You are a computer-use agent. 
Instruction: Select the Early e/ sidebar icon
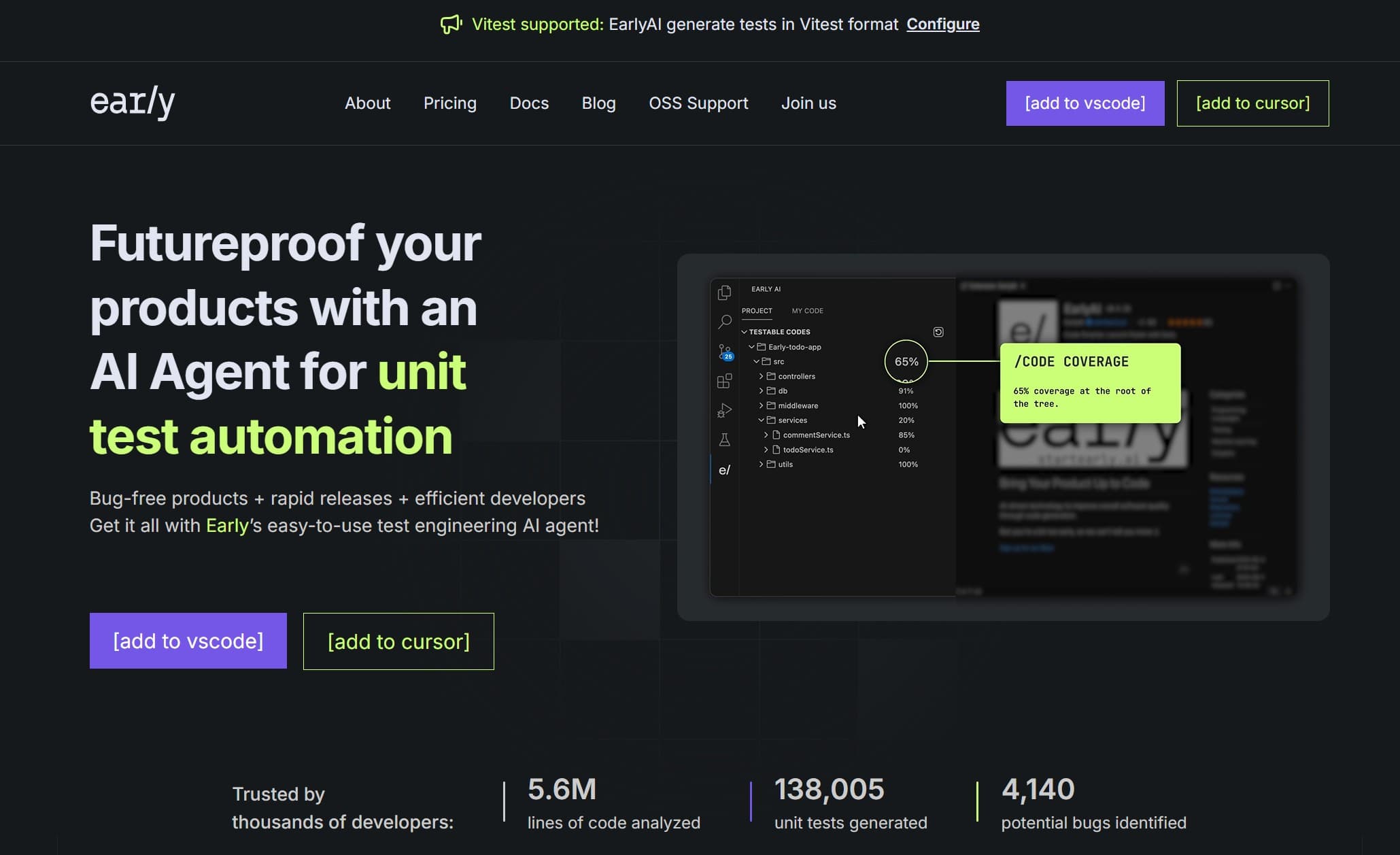[x=724, y=470]
